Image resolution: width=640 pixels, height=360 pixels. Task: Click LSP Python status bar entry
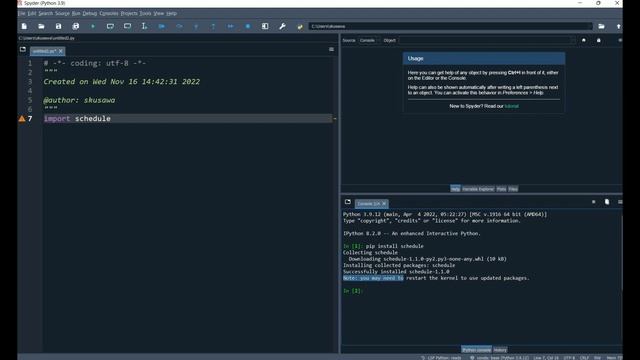coord(442,358)
